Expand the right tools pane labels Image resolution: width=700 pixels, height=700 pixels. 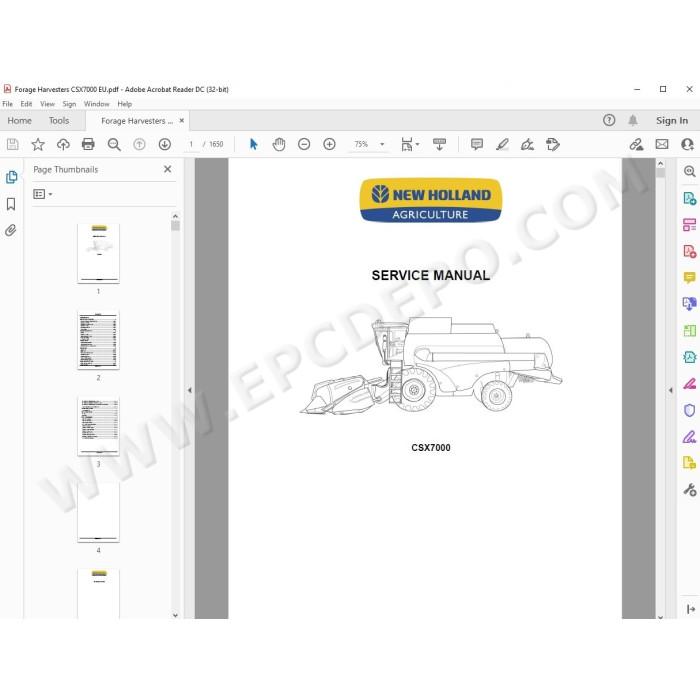pos(691,609)
